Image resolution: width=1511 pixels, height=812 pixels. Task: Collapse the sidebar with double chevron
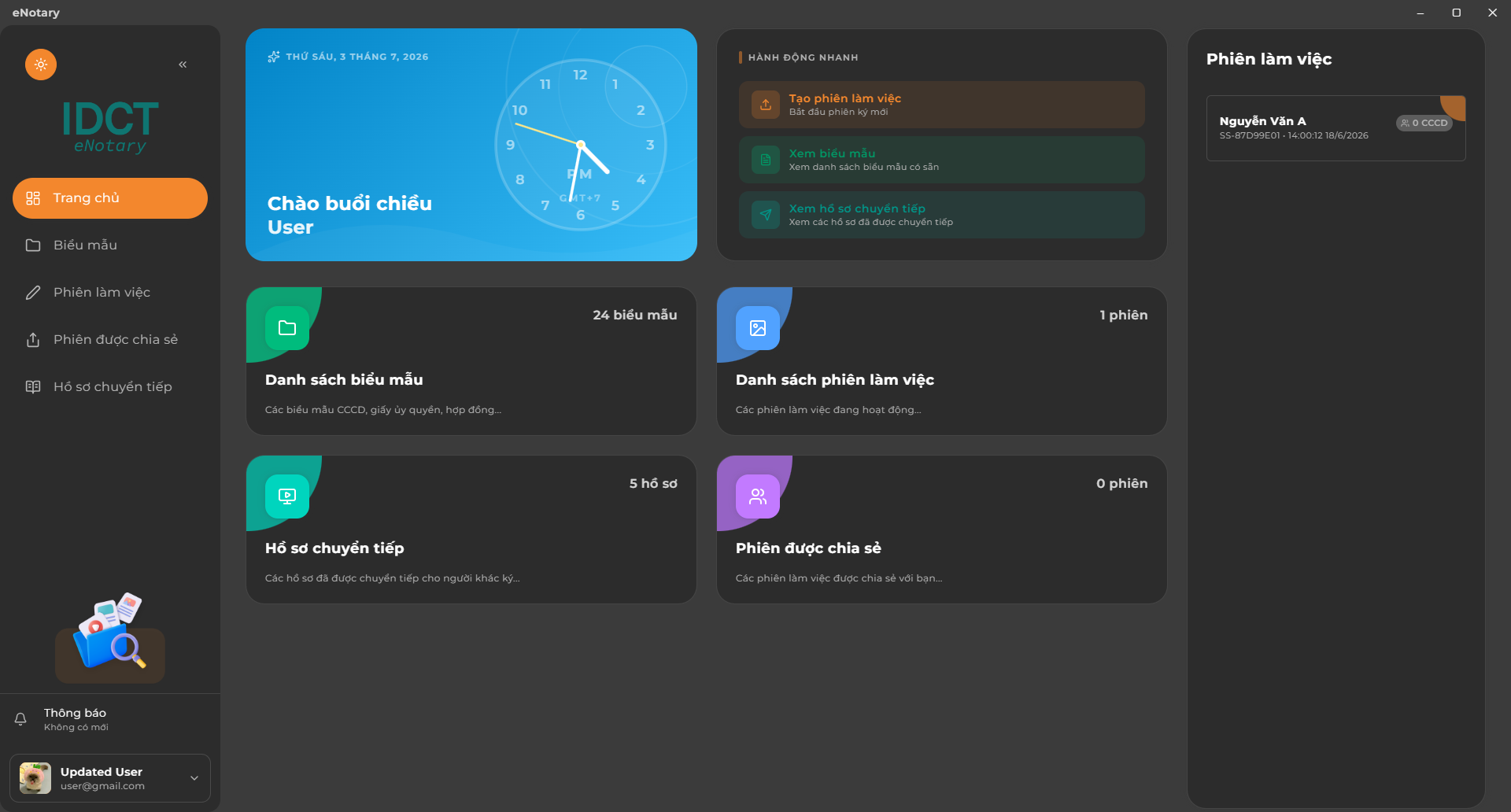(183, 65)
